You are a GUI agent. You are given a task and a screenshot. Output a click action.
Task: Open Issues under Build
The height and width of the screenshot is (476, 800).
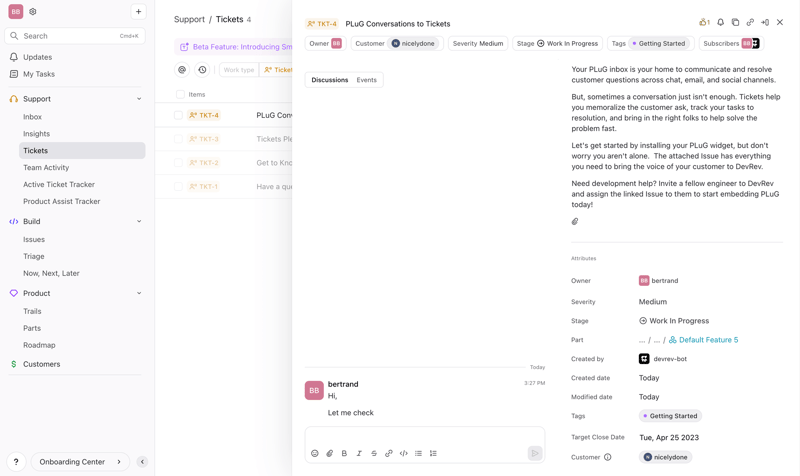34,239
